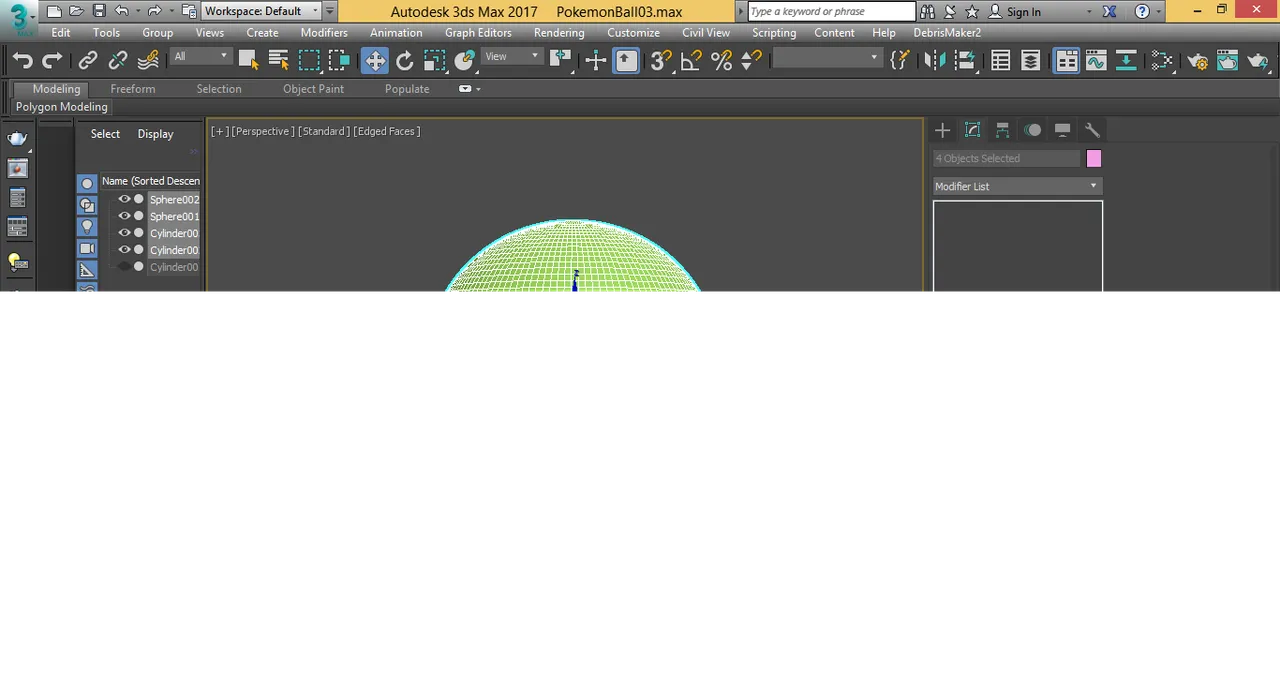Screen dimensions: 1280x686
Task: Click the Redo arrow in main toolbar
Action: (x=52, y=61)
